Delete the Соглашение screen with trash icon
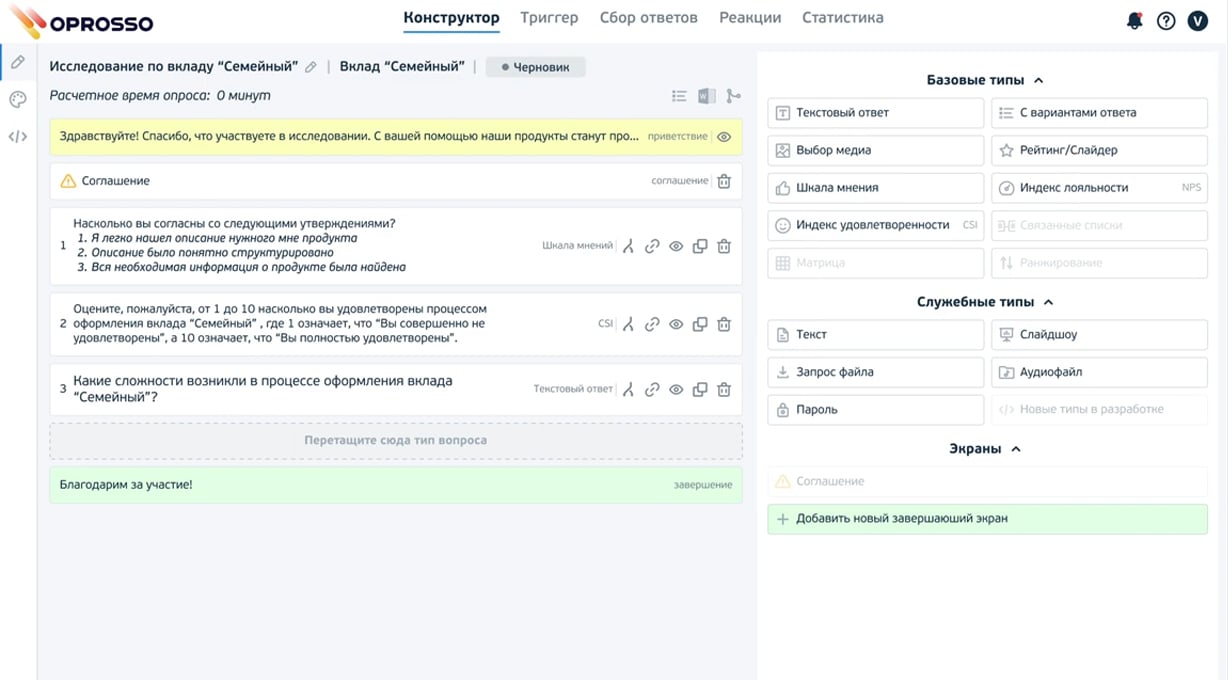This screenshot has width=1228, height=680. [x=724, y=181]
